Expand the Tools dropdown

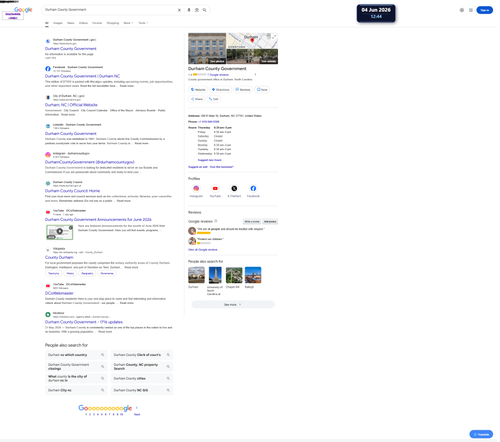click(143, 23)
